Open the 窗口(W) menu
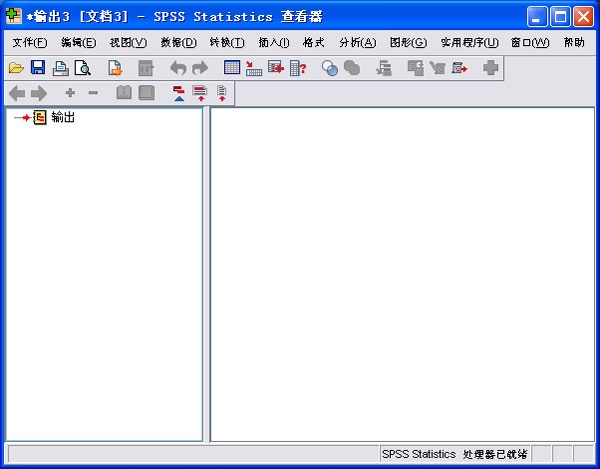Viewport: 600px width, 469px height. click(530, 42)
